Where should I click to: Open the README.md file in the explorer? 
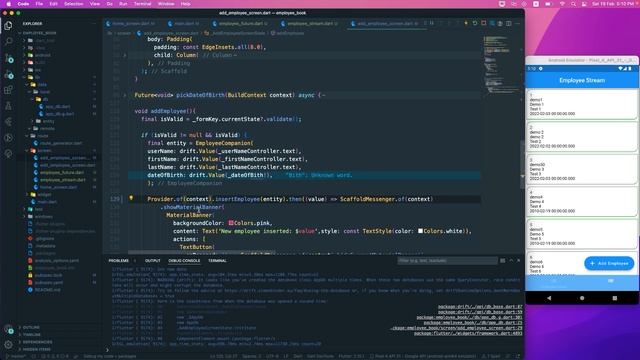pos(47,290)
